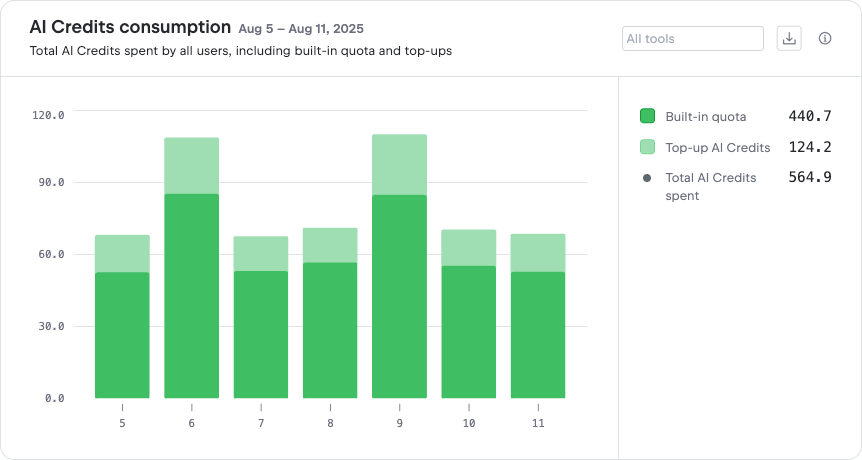Select the built-in quota bar for day 10
The height and width of the screenshot is (460, 862).
pyautogui.click(x=468, y=332)
